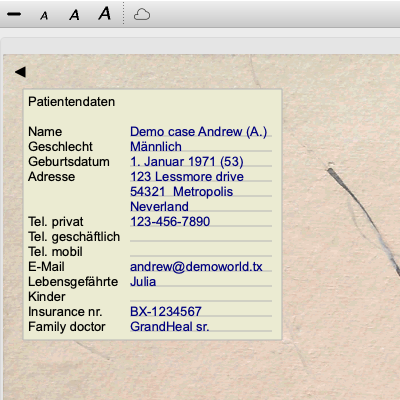Viewport: 400px width, 400px height.
Task: Click the Neverland country field
Action: pos(201,207)
